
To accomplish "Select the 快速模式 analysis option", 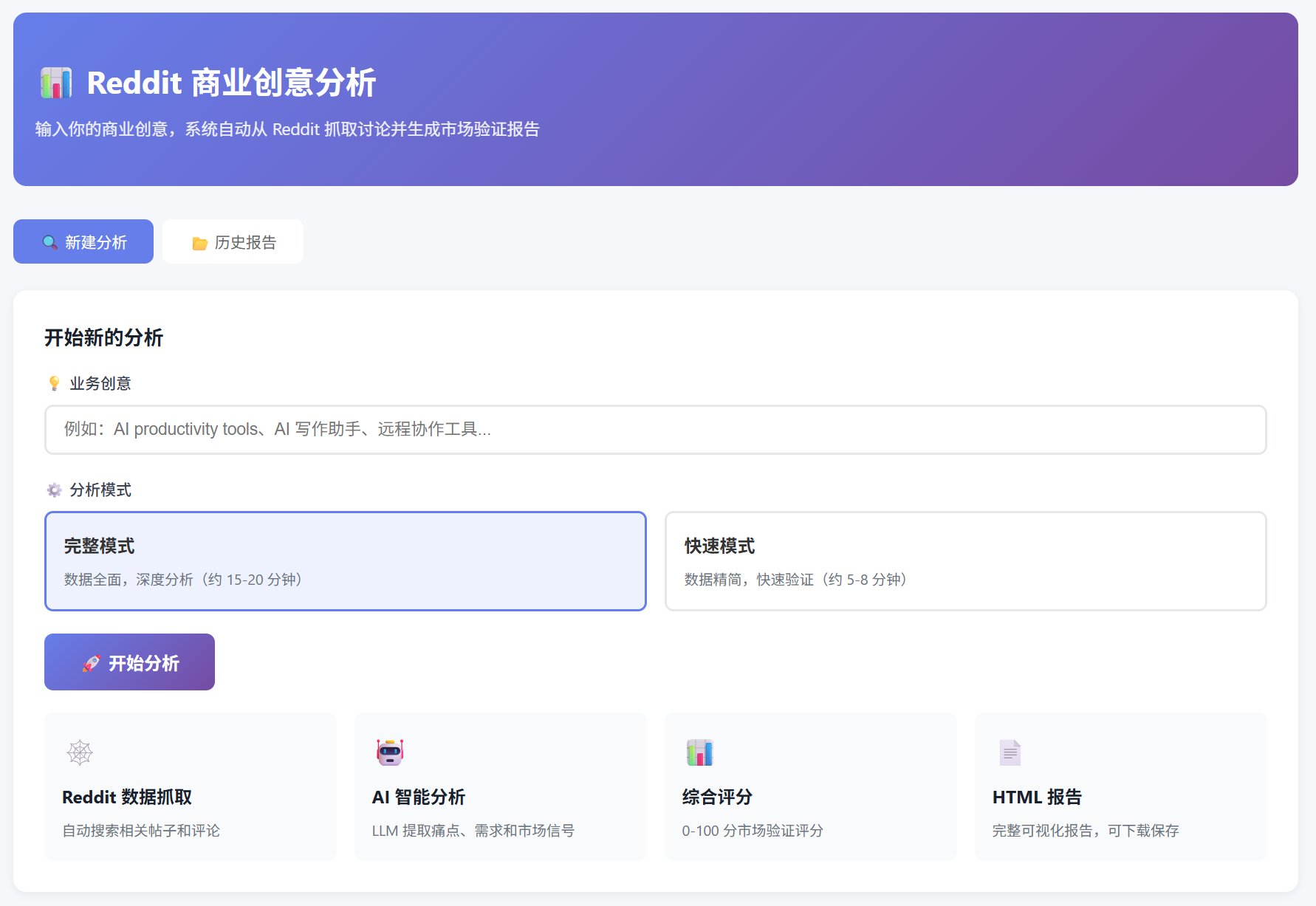I will (x=966, y=561).
